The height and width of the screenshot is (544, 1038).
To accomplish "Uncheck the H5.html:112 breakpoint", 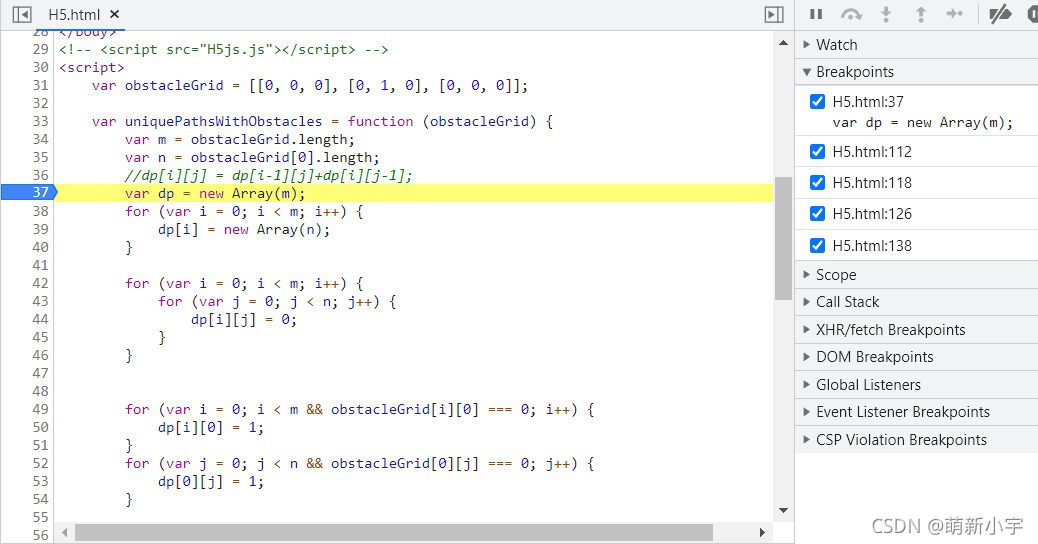I will (x=818, y=152).
